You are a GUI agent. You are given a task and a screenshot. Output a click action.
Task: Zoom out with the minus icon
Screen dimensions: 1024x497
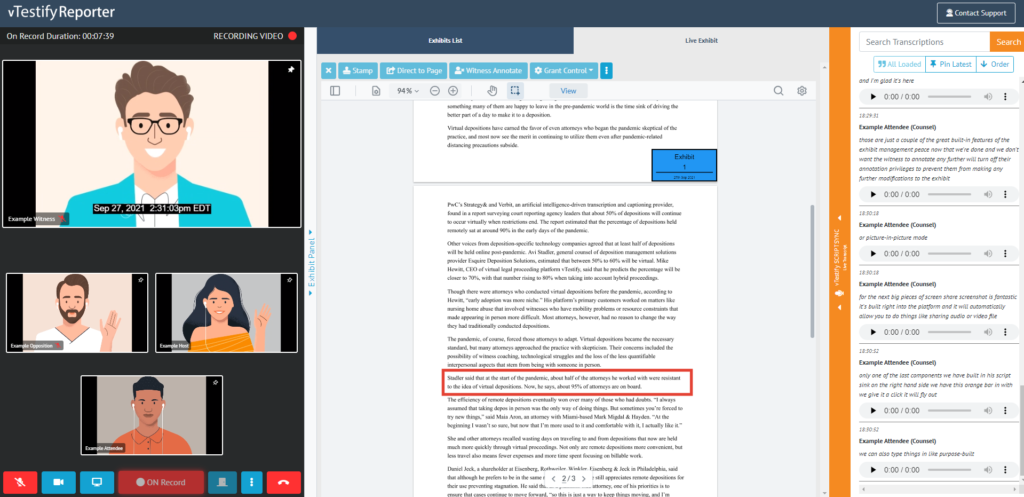click(x=434, y=91)
